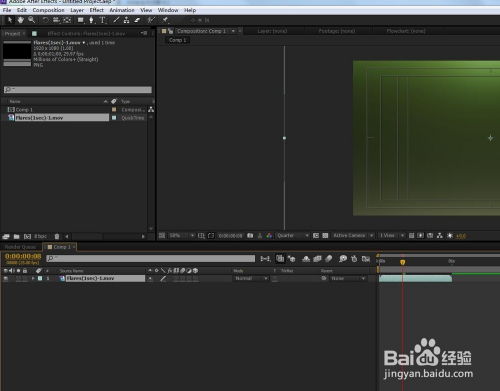Toggle the transparency grid button
This screenshot has height=391, width=500.
pyautogui.click(x=325, y=236)
